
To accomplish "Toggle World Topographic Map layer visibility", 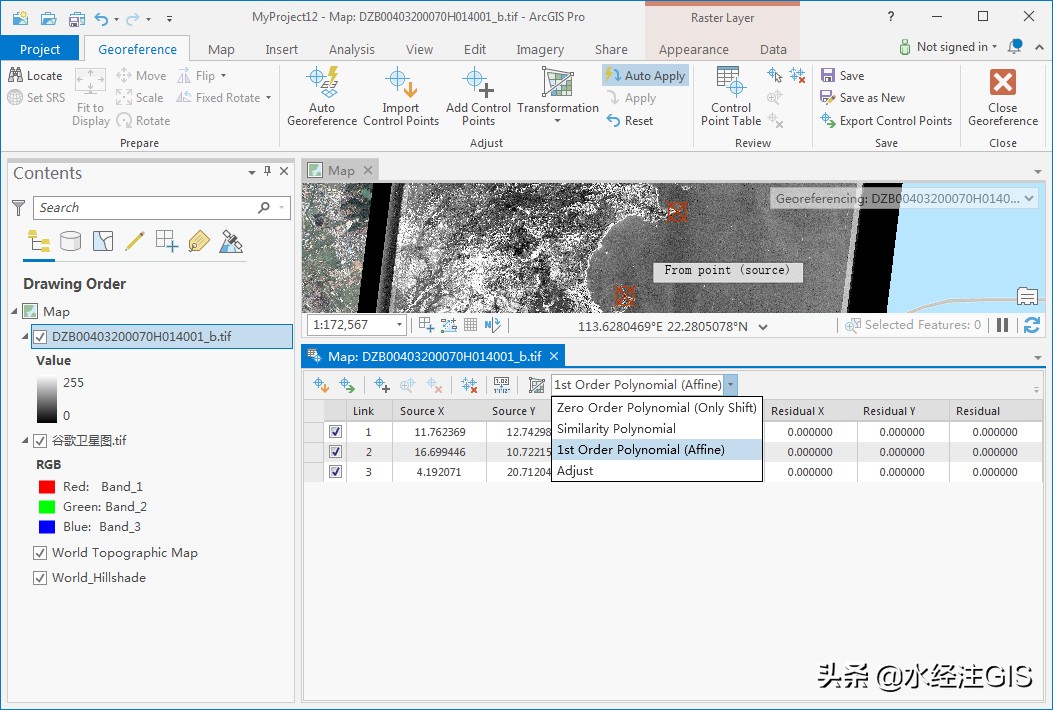I will (40, 553).
